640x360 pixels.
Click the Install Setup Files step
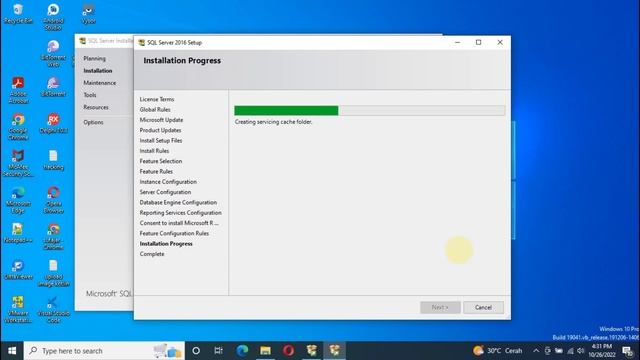[161, 140]
